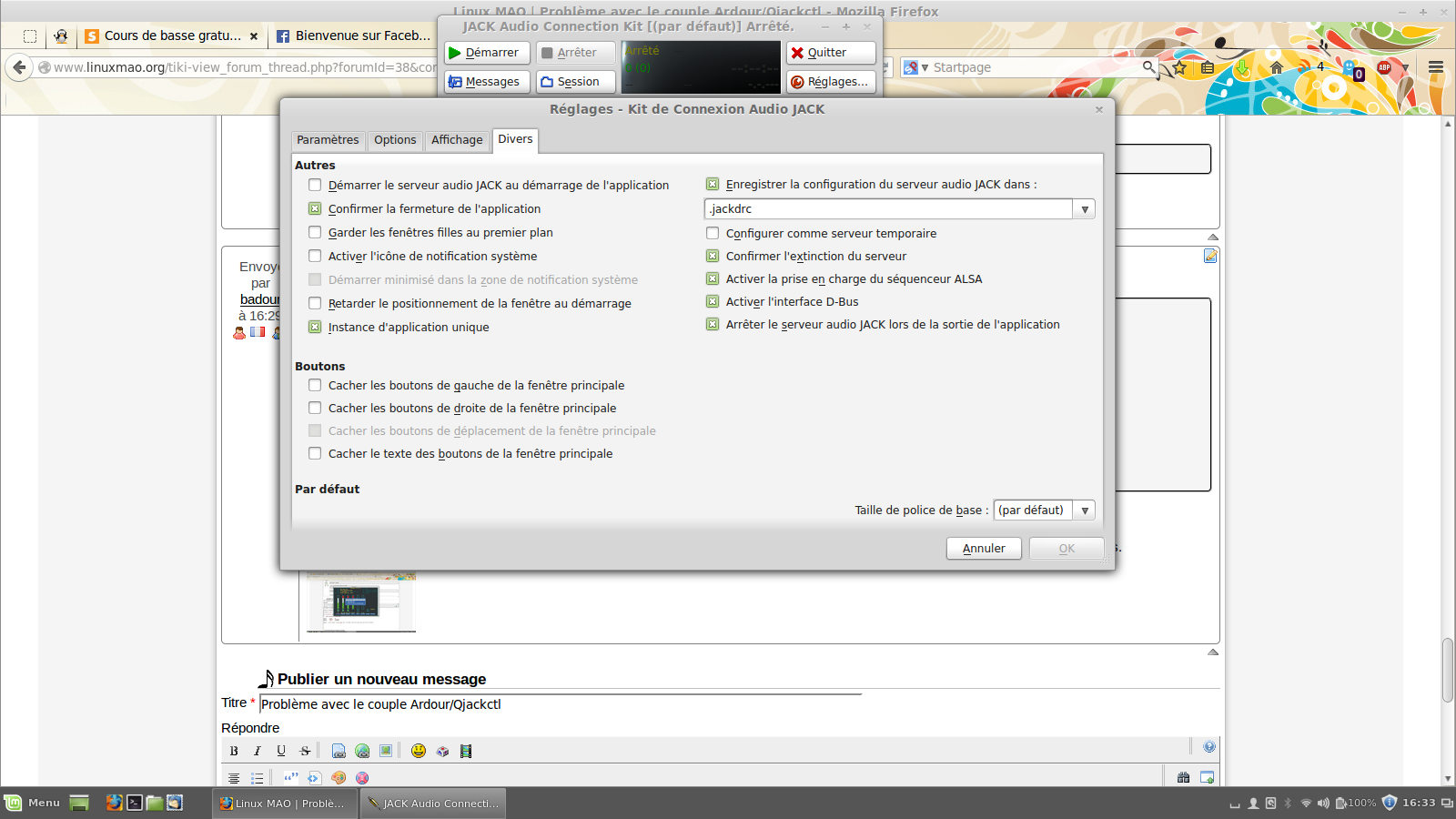Apply italic formatting in reply editor
The width and height of the screenshot is (1456, 819).
click(258, 751)
